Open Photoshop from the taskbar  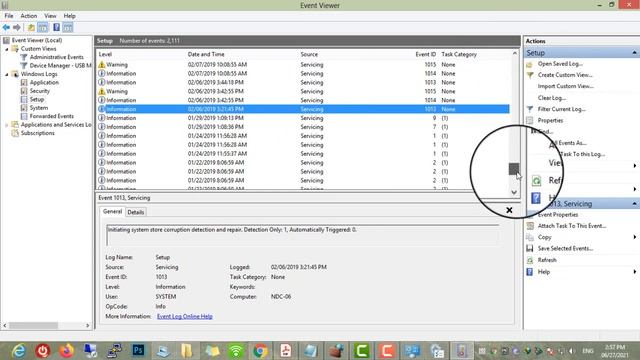[x=138, y=351]
